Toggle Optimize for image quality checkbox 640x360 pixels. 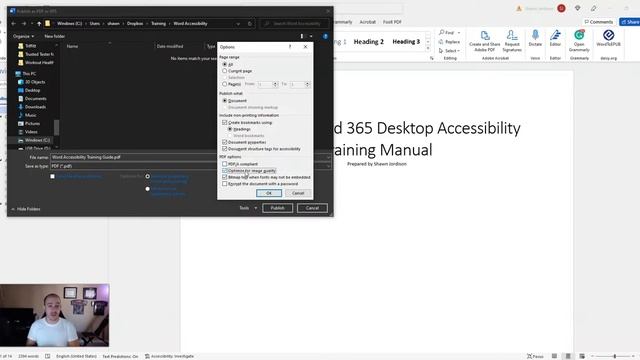224,171
